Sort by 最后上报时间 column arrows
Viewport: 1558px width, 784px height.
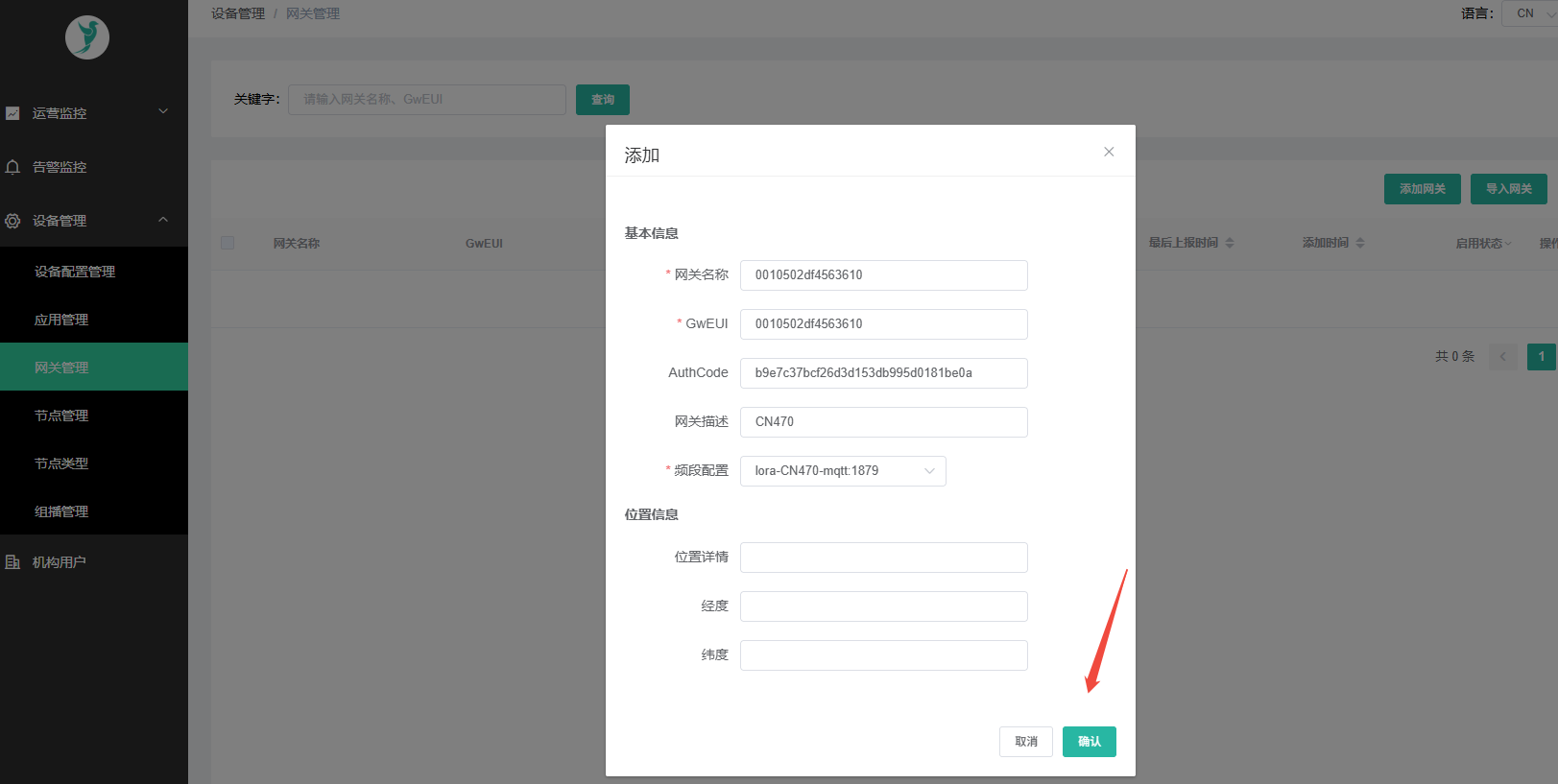[1230, 243]
